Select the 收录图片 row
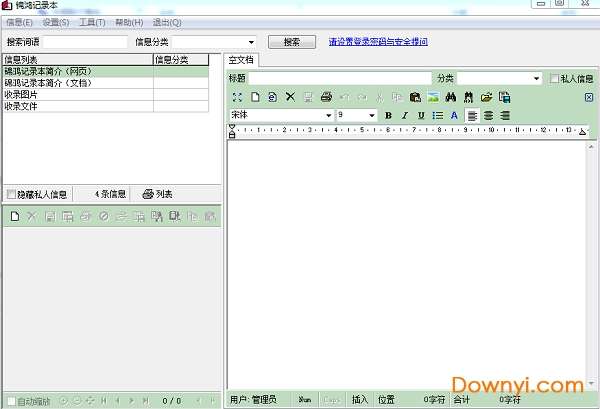 (106, 95)
